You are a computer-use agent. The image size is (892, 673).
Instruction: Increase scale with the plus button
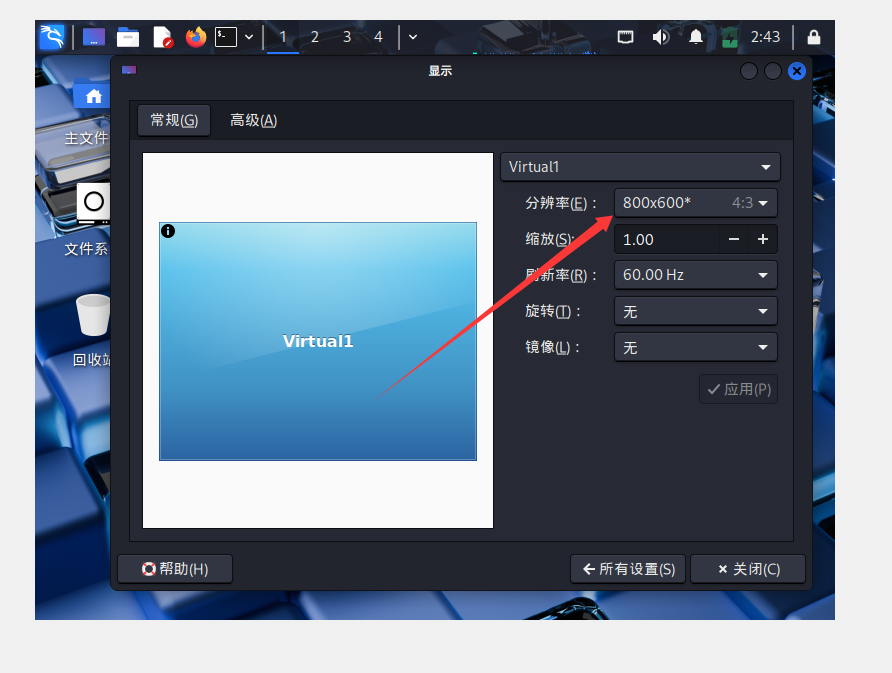coord(762,239)
